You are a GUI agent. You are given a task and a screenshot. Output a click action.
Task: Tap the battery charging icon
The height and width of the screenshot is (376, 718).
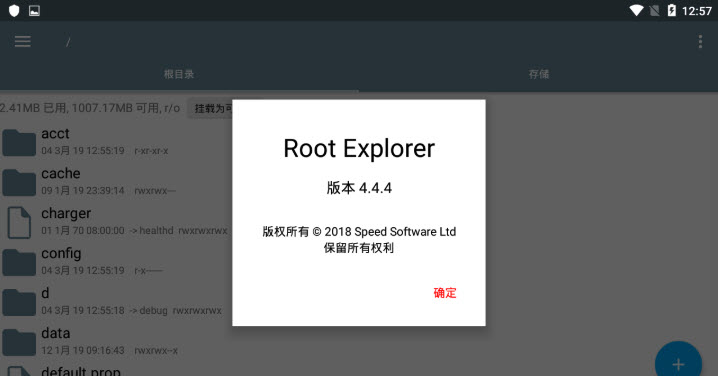tap(672, 10)
